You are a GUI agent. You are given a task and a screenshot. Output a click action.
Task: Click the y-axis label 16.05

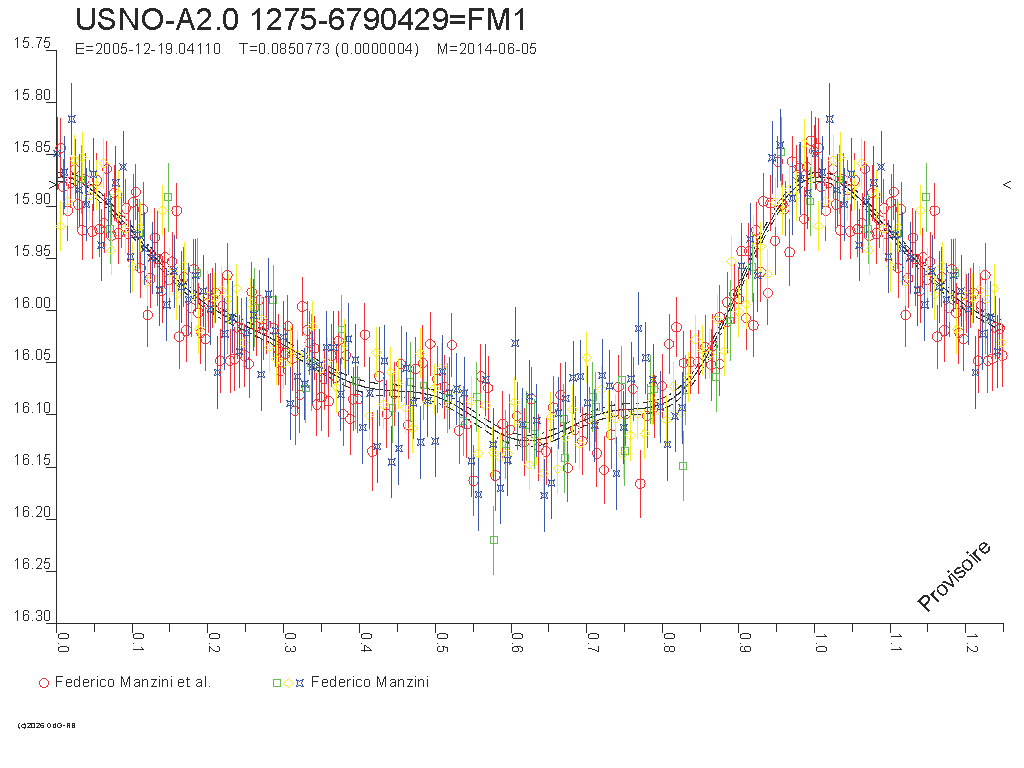pos(32,355)
